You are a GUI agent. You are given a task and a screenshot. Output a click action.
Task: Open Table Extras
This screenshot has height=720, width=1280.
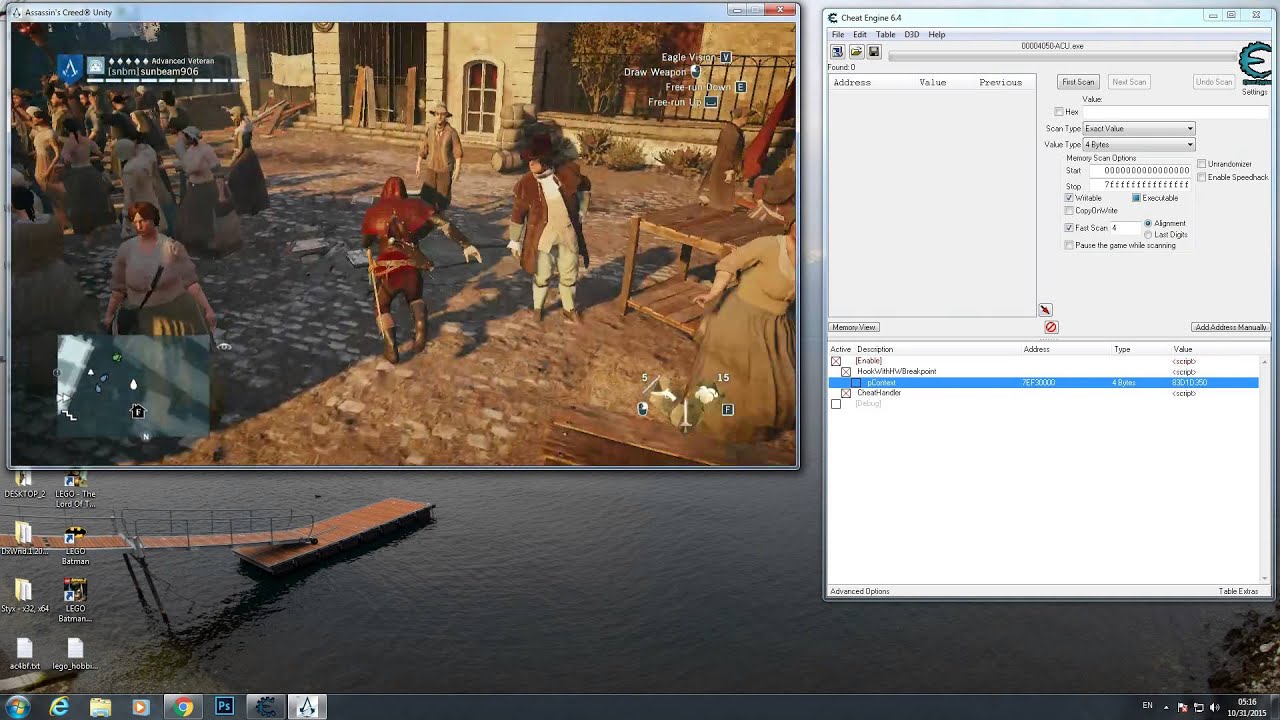pos(1238,591)
